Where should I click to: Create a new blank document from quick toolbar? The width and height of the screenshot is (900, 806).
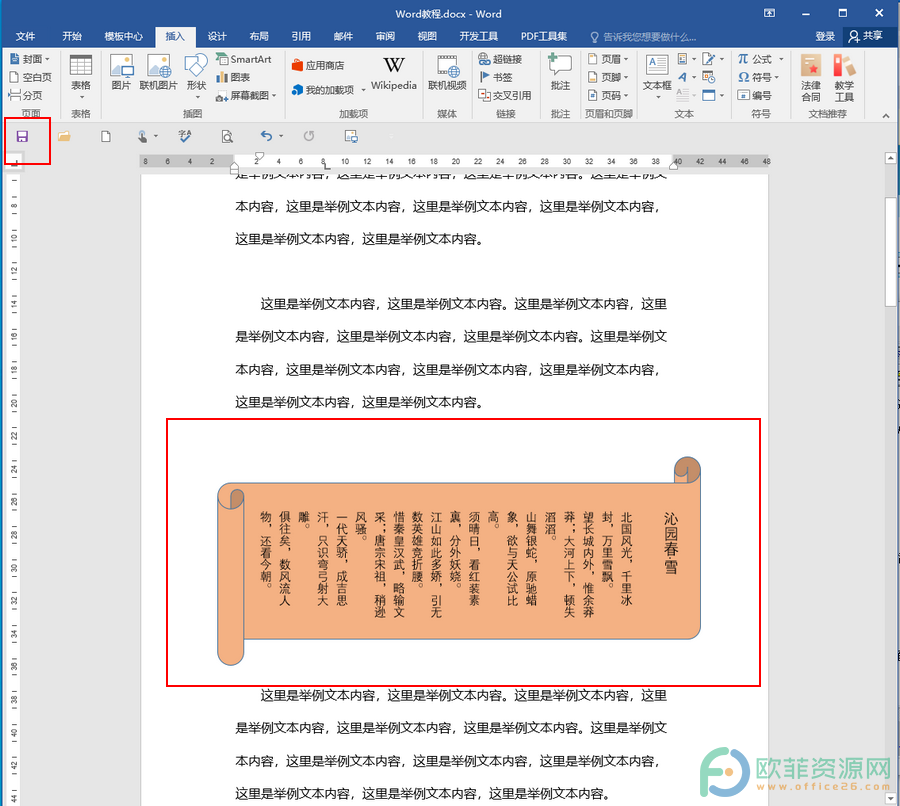click(x=106, y=136)
